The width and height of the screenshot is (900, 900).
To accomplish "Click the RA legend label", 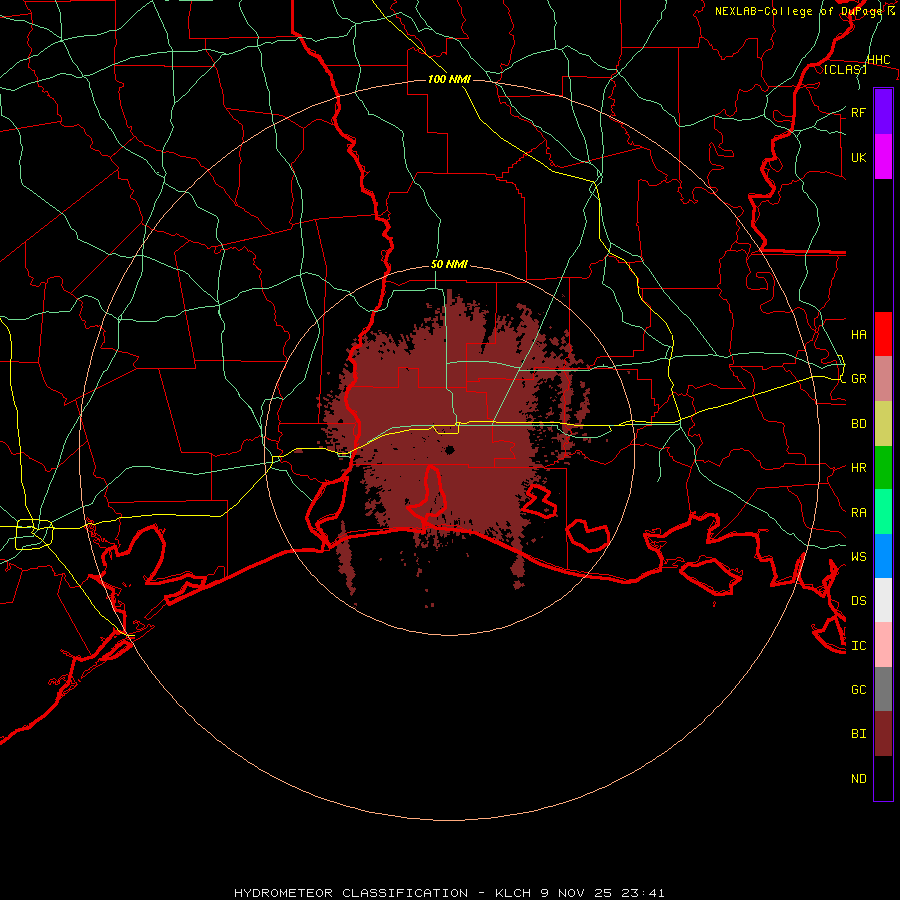I will (858, 513).
